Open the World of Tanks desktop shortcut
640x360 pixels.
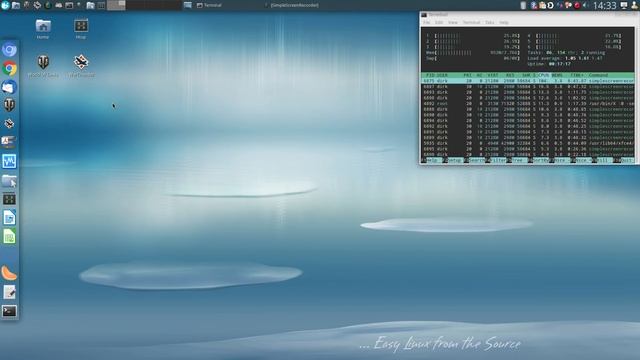[x=43, y=66]
